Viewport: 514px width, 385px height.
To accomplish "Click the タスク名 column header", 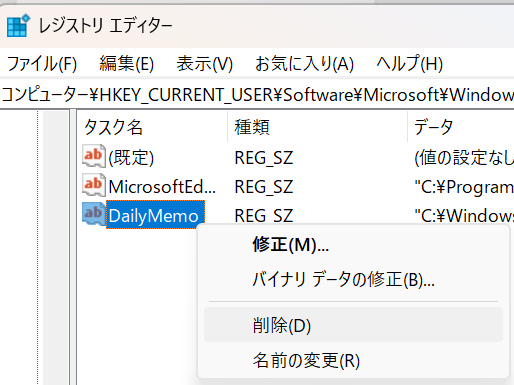I will coord(152,127).
